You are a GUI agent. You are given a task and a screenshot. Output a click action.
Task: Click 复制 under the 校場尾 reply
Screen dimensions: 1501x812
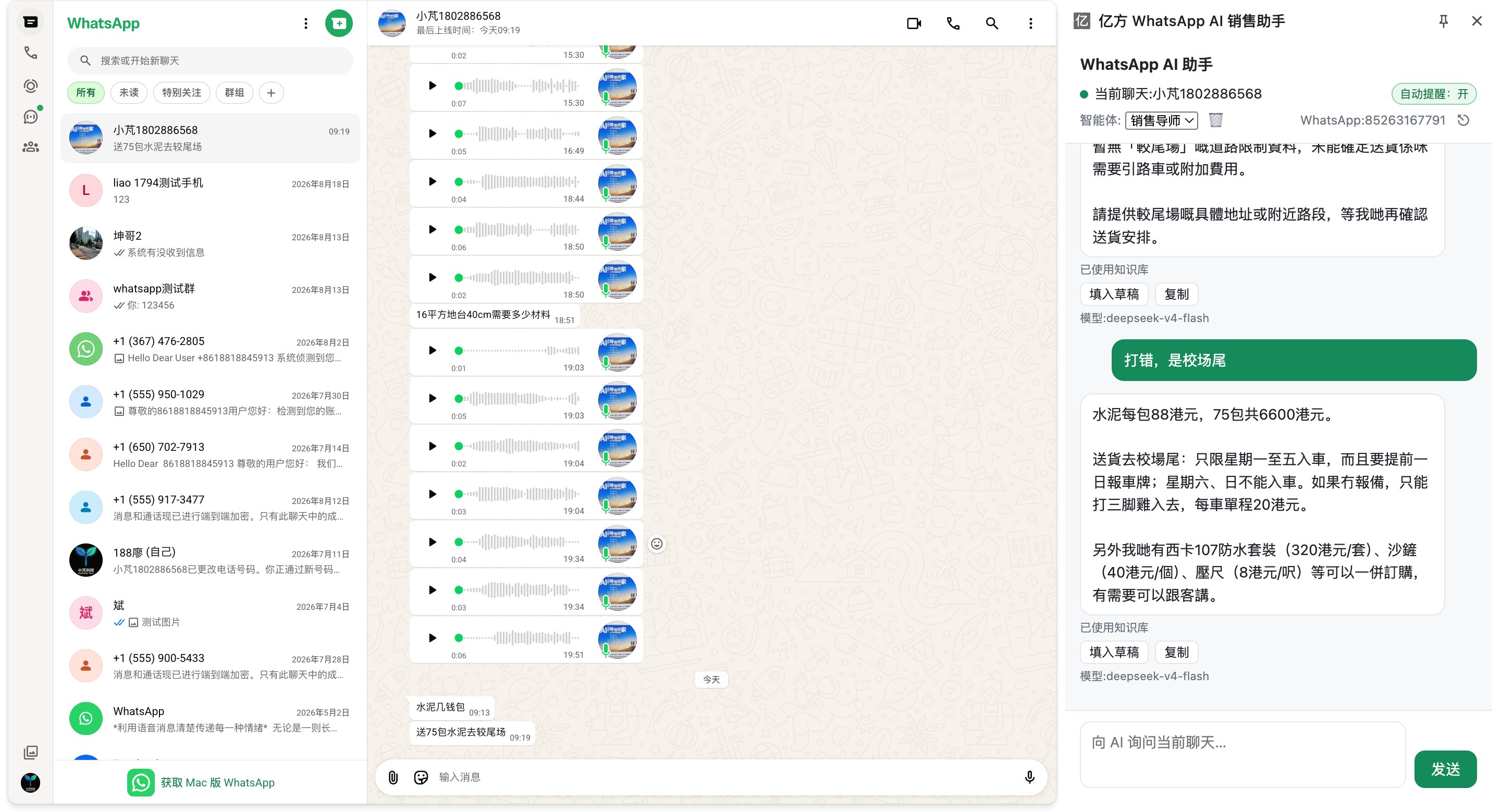tap(1176, 652)
